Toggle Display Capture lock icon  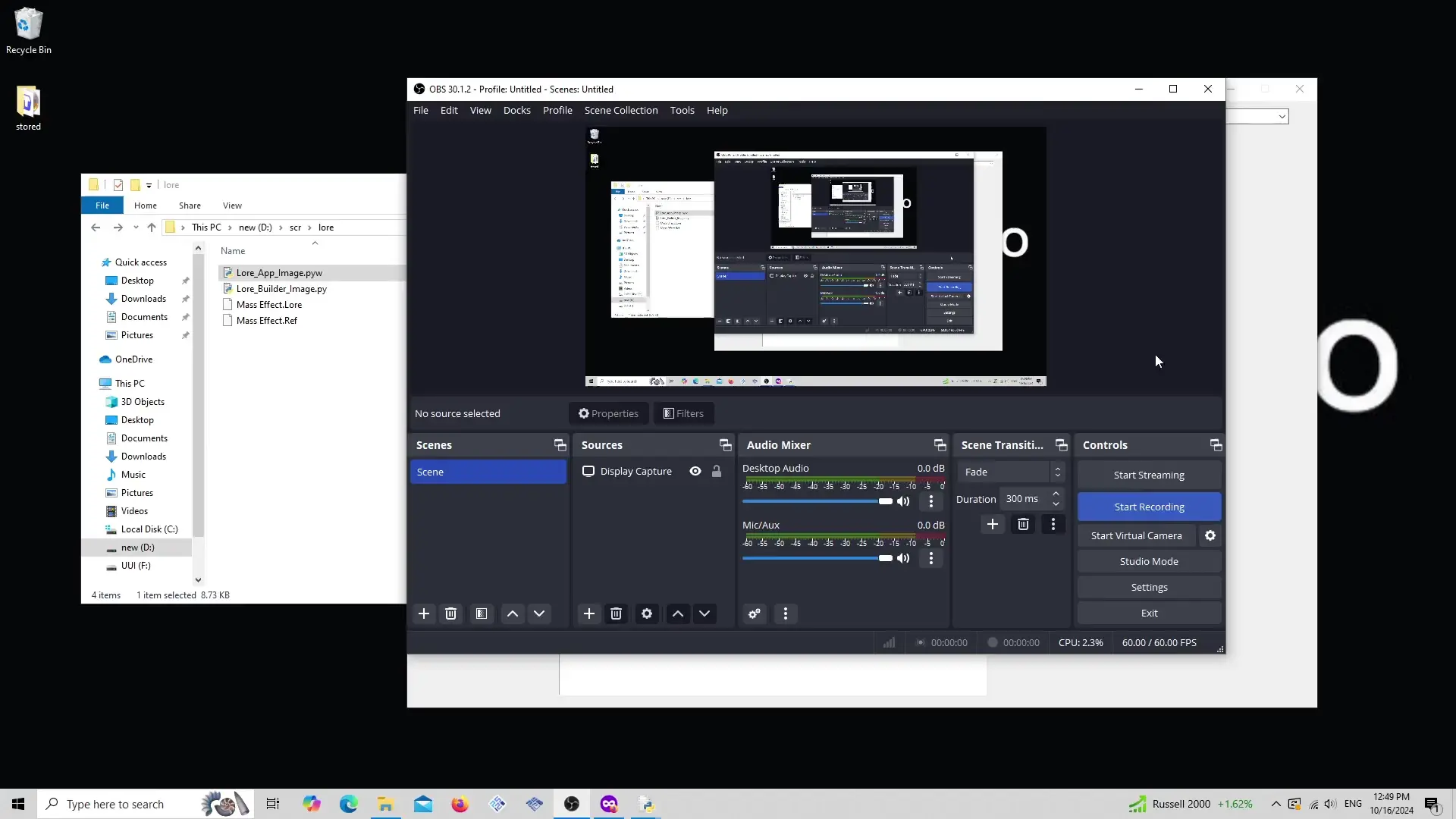click(717, 471)
